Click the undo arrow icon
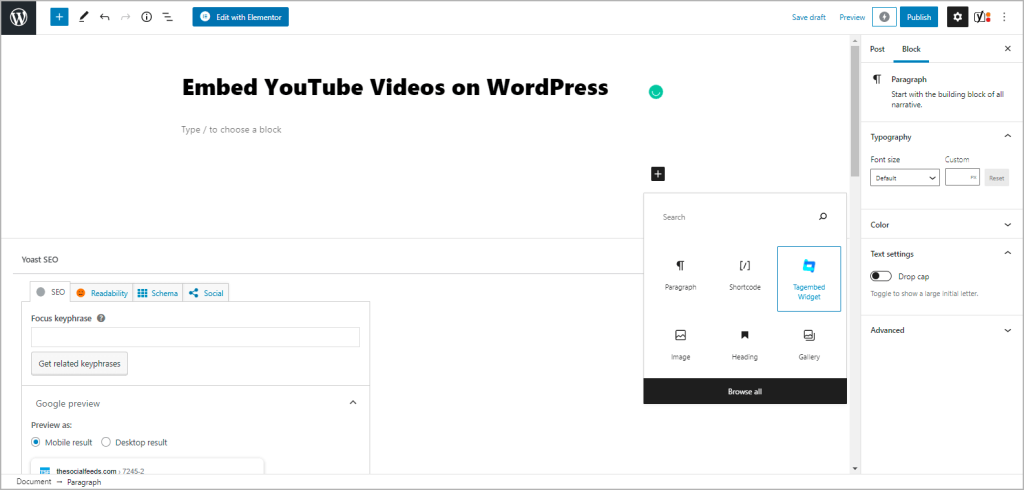The height and width of the screenshot is (490, 1024). coord(105,17)
